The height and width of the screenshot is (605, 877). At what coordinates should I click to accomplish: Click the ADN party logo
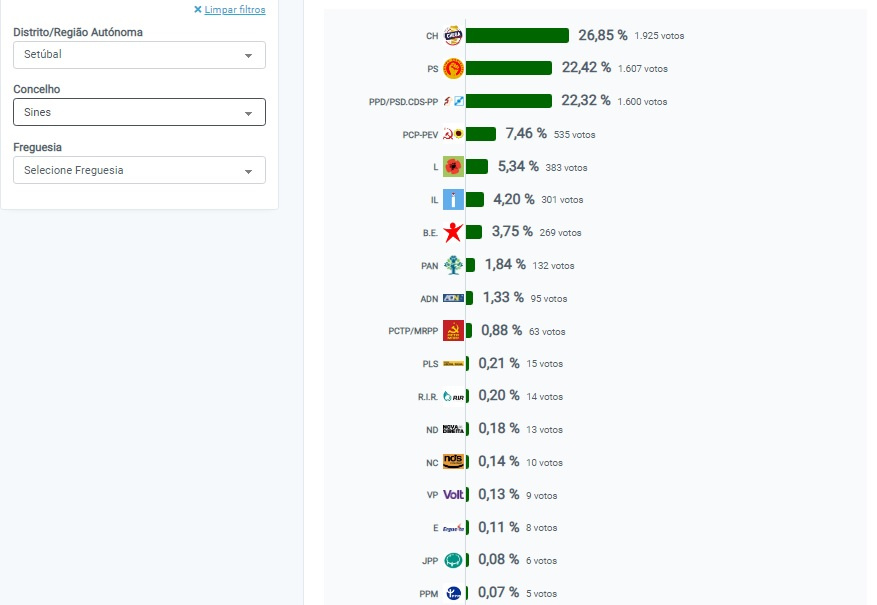click(x=453, y=298)
